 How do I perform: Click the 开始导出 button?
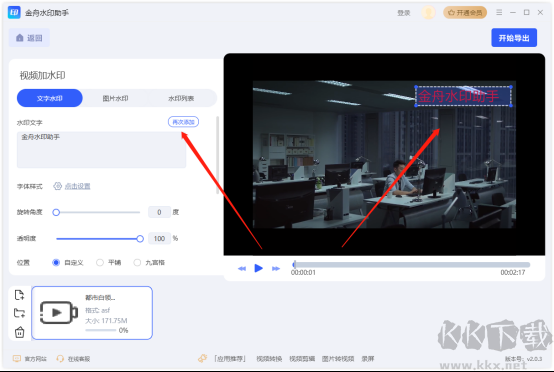point(514,38)
